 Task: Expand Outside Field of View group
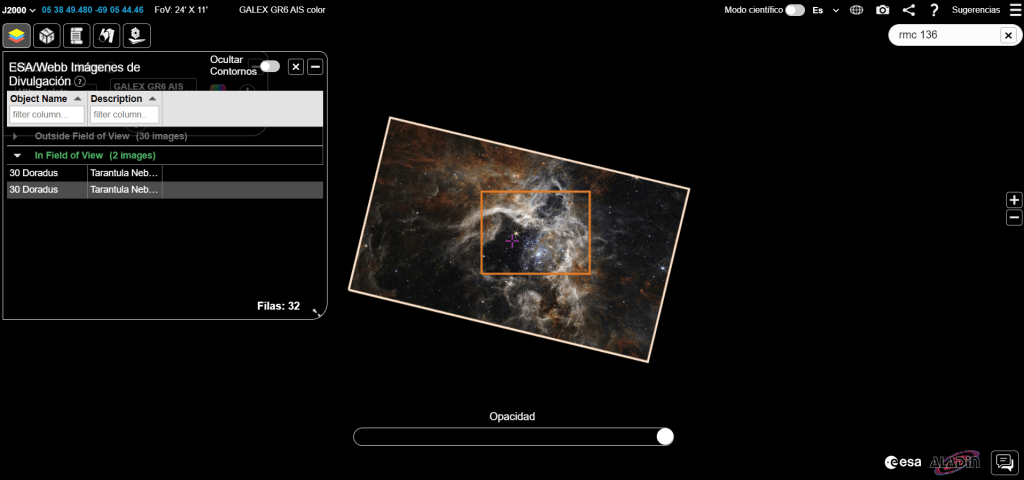16,136
